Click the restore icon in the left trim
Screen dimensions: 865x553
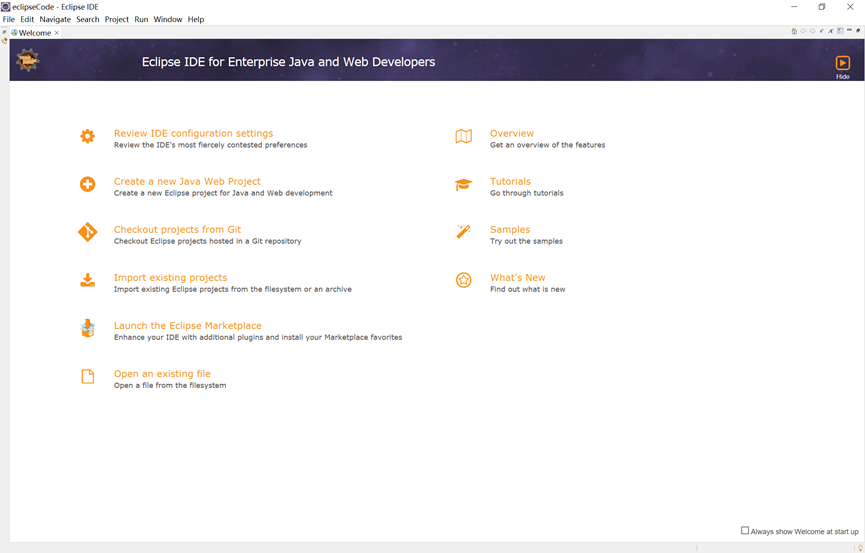(4, 33)
